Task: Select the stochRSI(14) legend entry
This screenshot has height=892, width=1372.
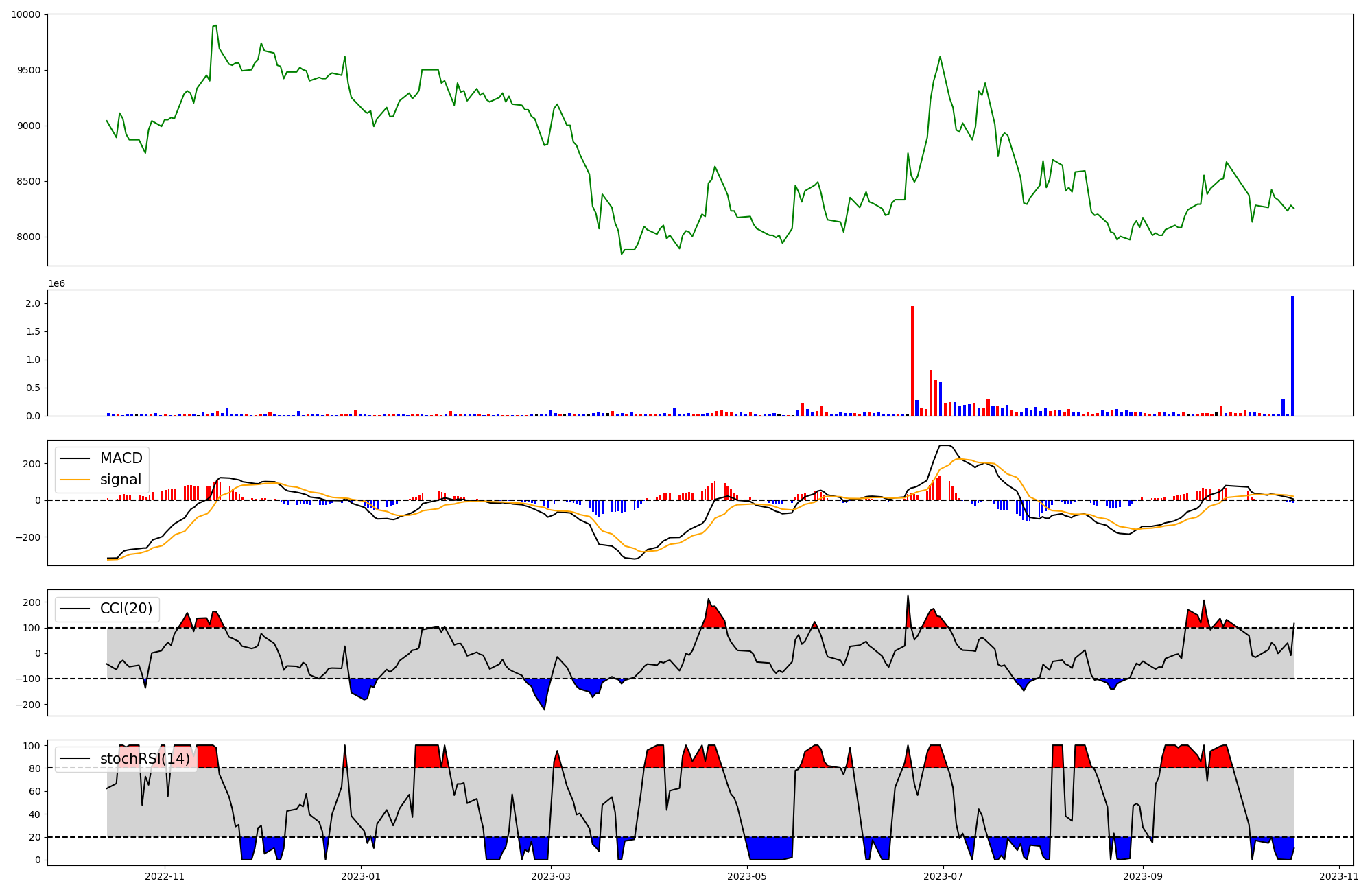Action: pos(145,759)
